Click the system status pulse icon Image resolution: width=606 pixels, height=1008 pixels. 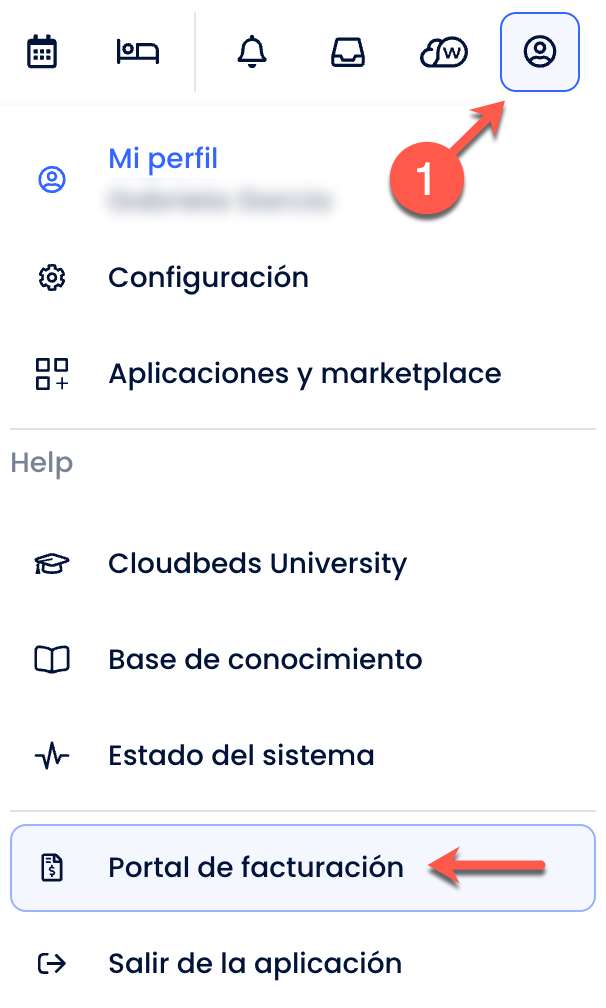pyautogui.click(x=51, y=755)
